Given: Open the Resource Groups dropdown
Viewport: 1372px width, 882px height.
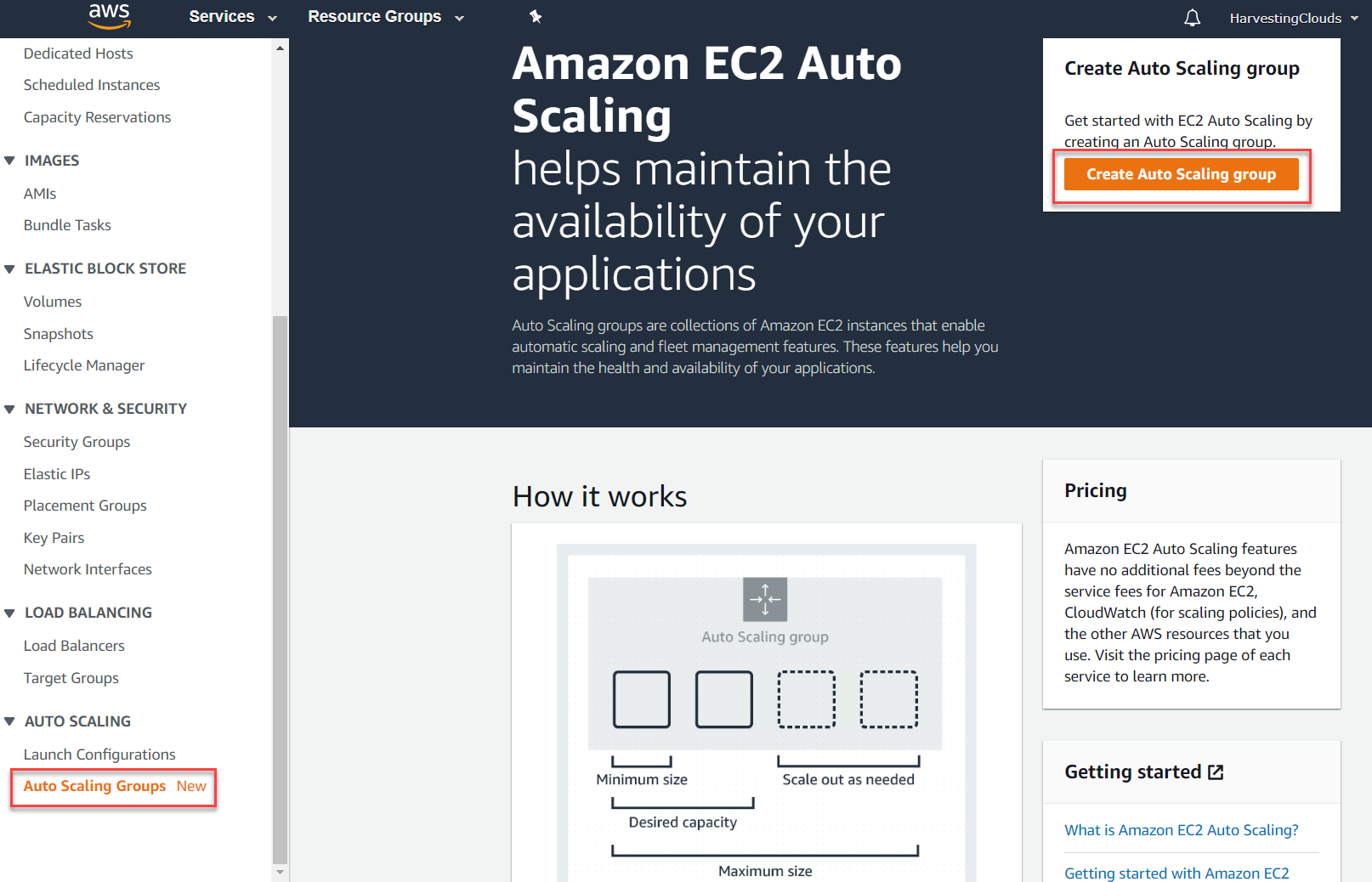Looking at the screenshot, I should pos(386,17).
